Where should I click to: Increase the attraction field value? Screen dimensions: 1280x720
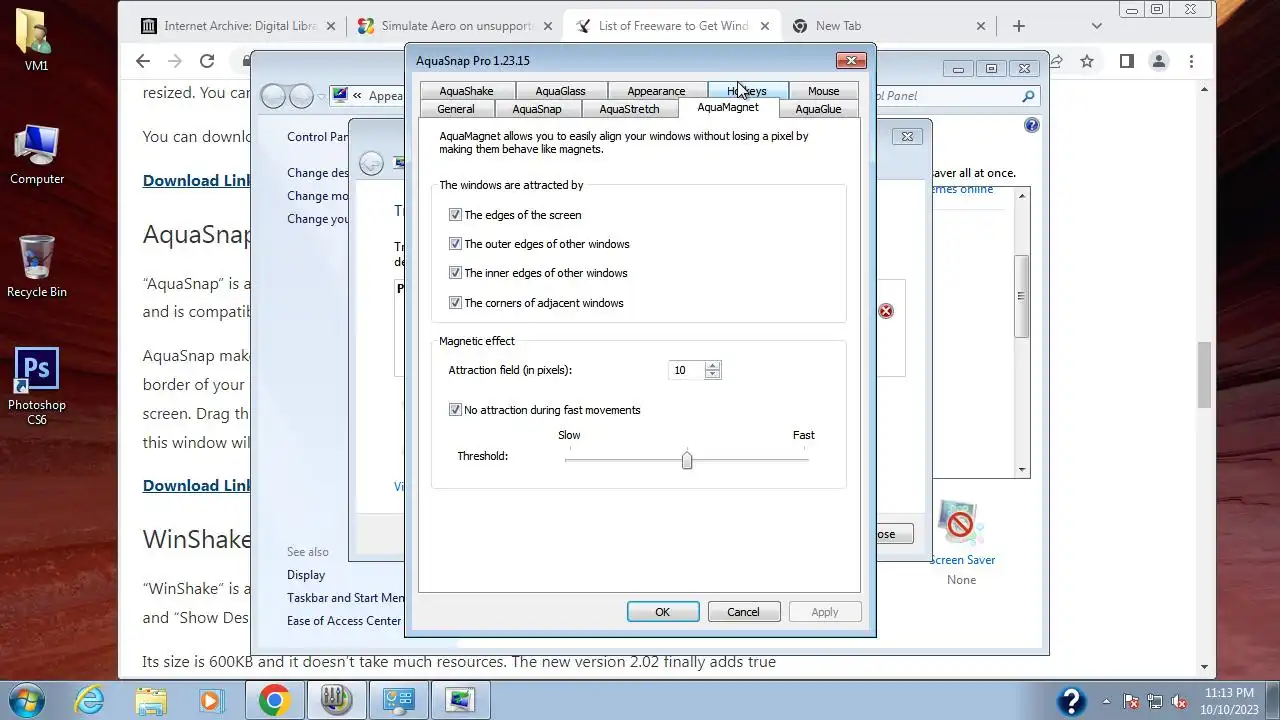coord(712,365)
